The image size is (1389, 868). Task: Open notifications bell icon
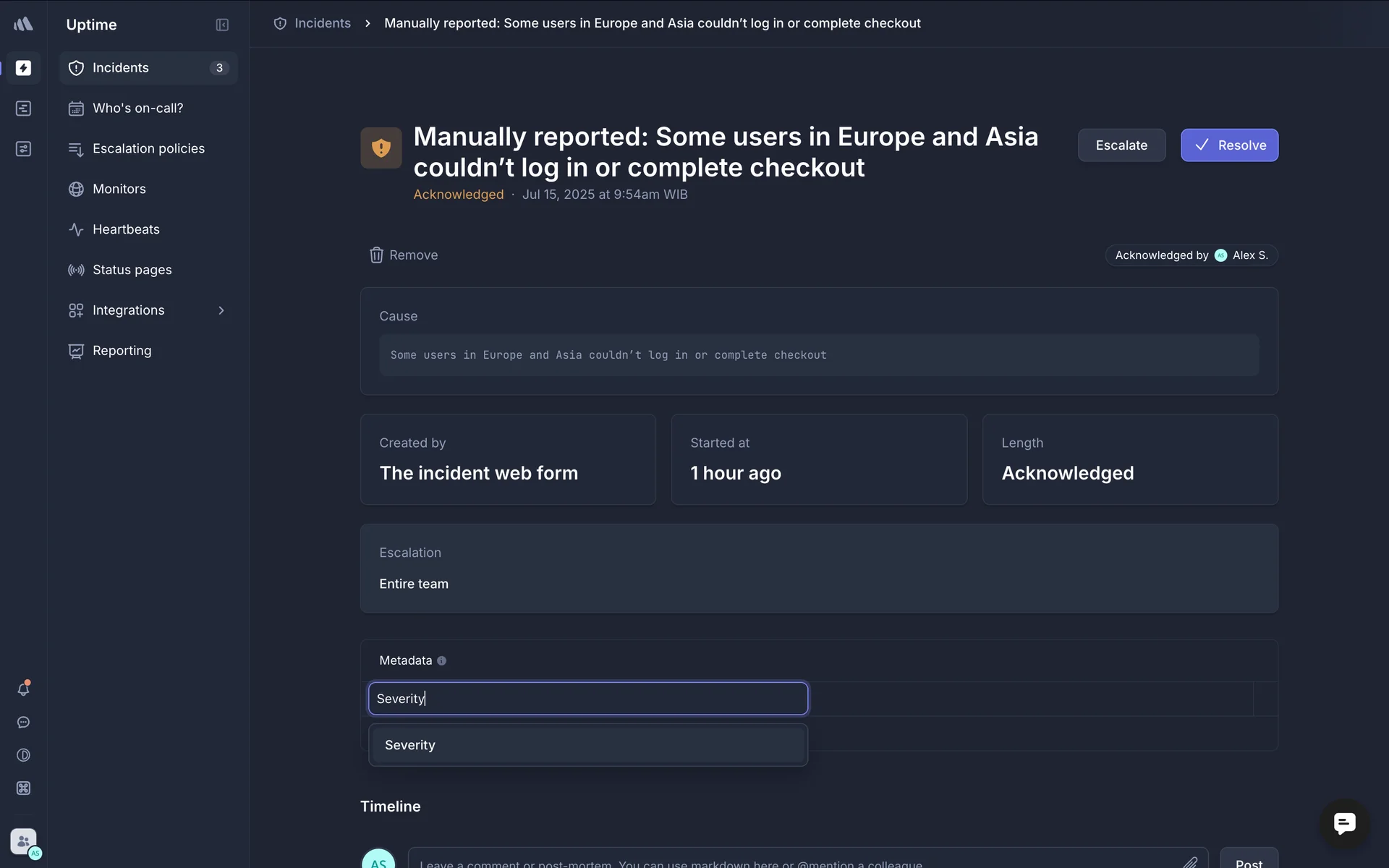(x=23, y=689)
